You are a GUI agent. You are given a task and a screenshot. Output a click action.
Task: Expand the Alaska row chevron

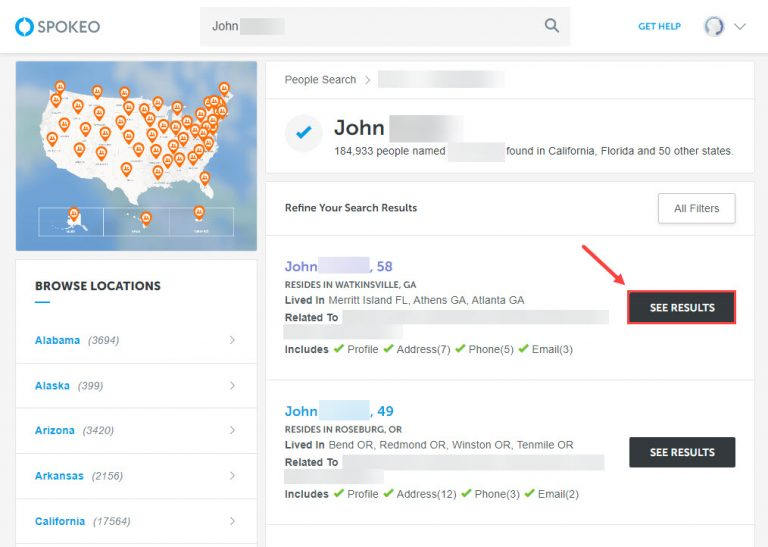click(232, 386)
